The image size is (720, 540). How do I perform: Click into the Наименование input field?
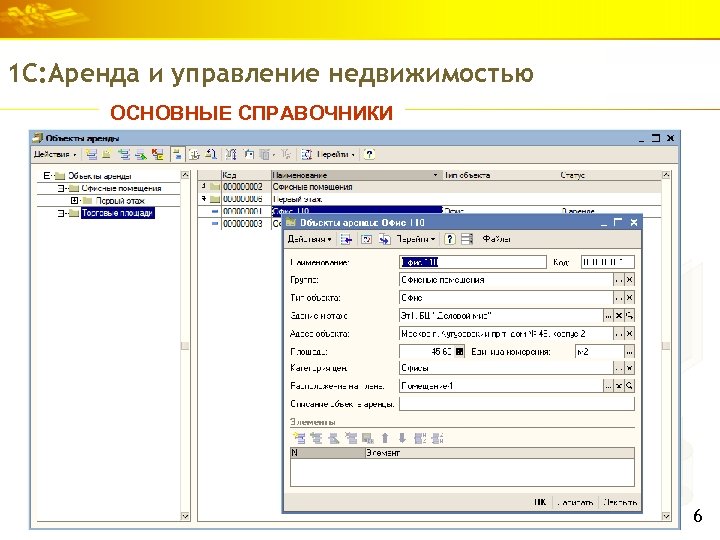[x=473, y=262]
